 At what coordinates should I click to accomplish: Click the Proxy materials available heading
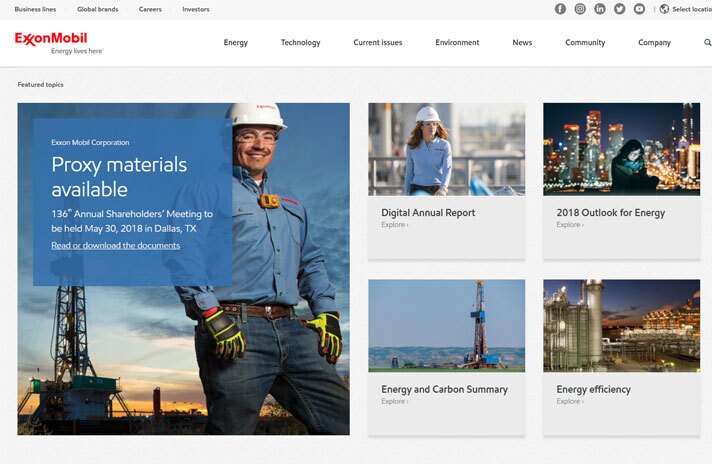(119, 177)
